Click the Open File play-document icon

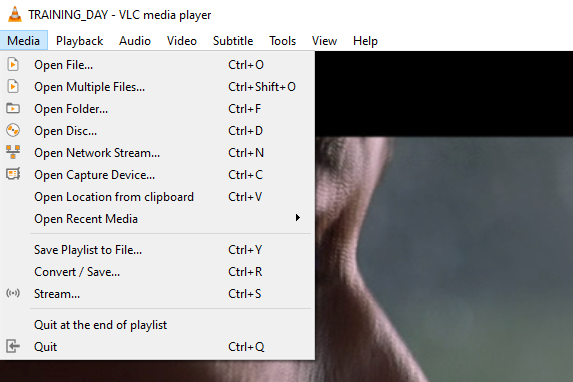pos(13,65)
